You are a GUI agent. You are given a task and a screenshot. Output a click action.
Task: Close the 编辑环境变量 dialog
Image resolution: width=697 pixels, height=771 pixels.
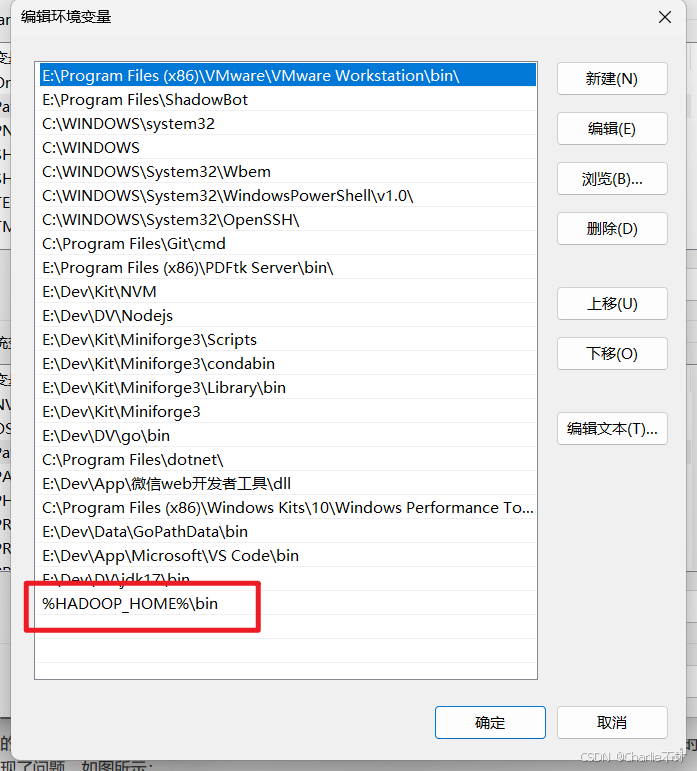click(665, 18)
